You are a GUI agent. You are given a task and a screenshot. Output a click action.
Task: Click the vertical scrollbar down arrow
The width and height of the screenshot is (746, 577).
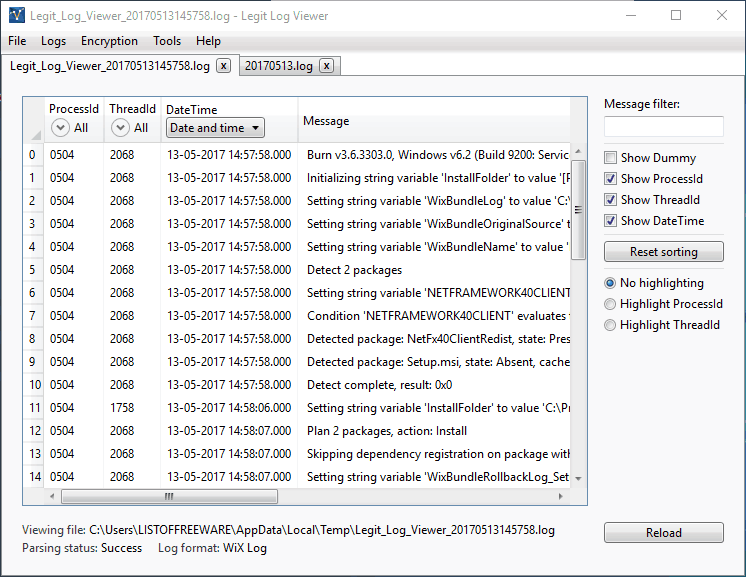coord(578,479)
